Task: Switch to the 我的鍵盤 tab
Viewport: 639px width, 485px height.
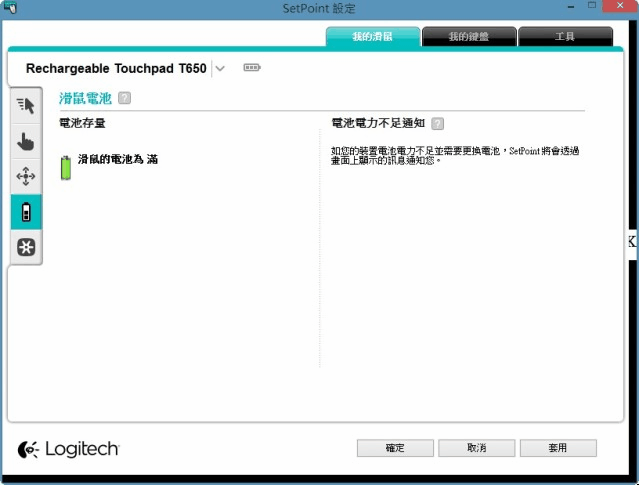Action: click(469, 37)
